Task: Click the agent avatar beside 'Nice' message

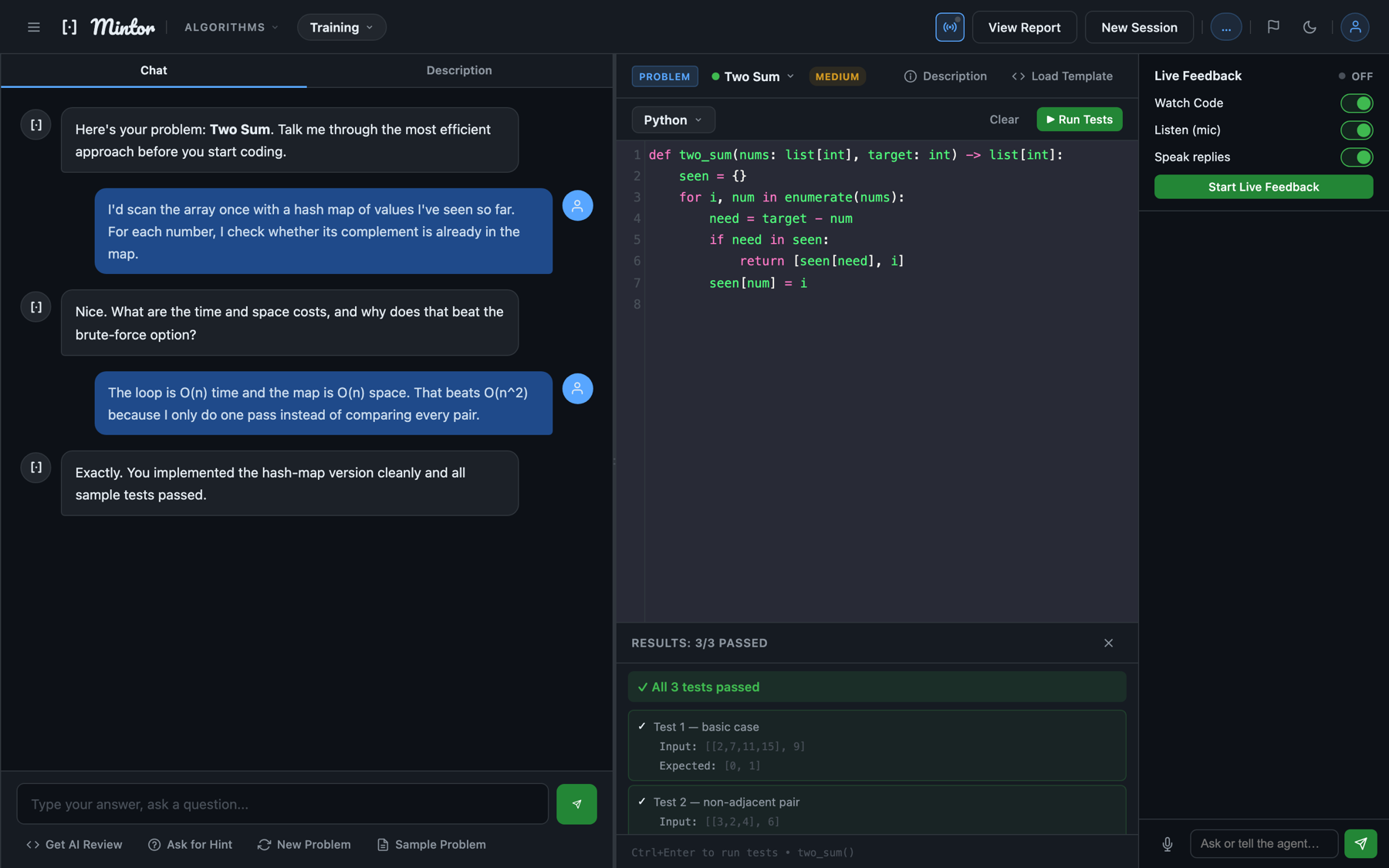Action: pos(36,306)
